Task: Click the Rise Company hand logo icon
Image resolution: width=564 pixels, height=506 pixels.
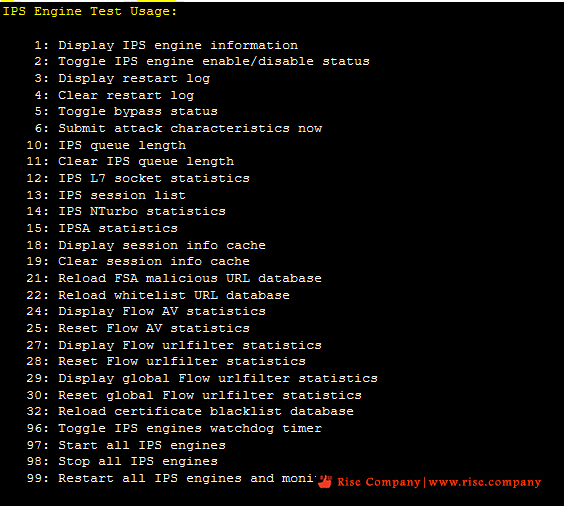Action: (325, 482)
